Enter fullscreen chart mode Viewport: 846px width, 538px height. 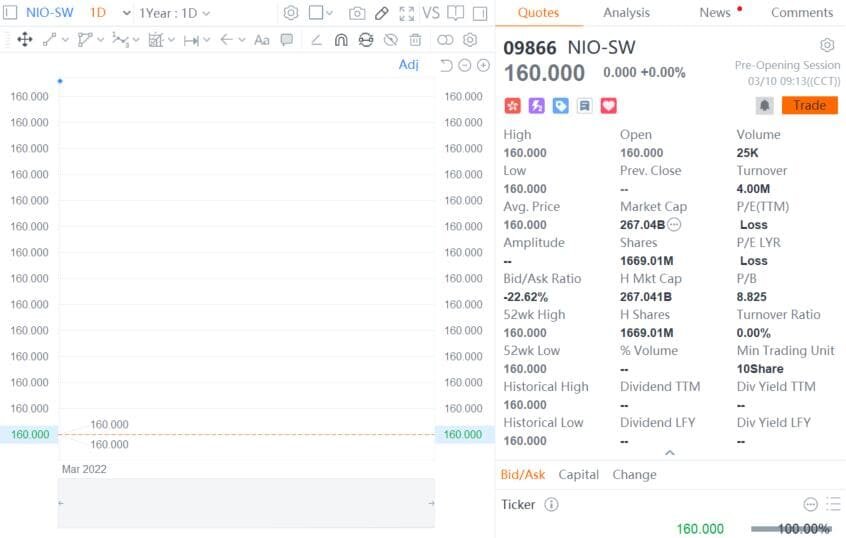coord(406,13)
